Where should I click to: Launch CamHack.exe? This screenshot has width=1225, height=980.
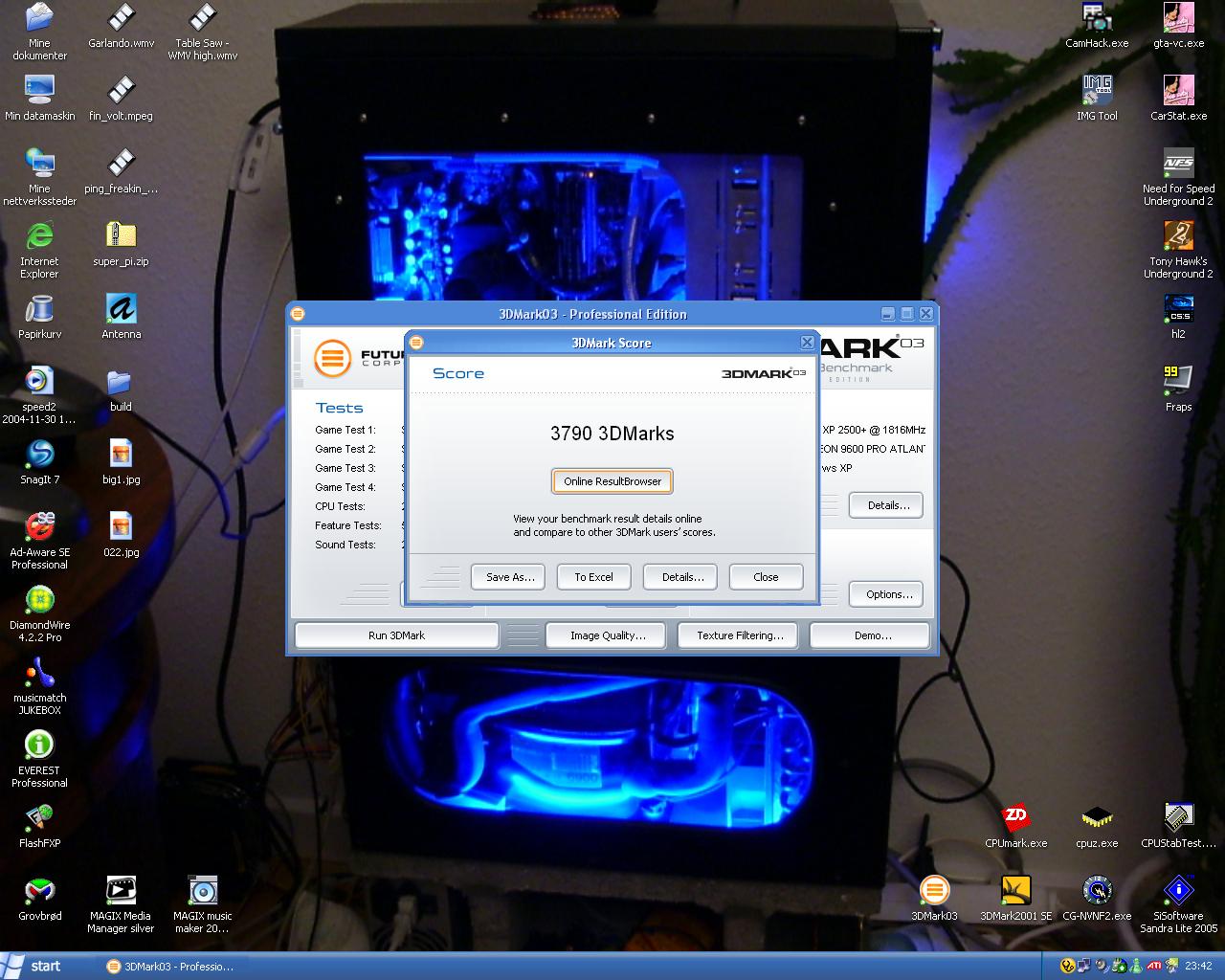coord(1097,18)
